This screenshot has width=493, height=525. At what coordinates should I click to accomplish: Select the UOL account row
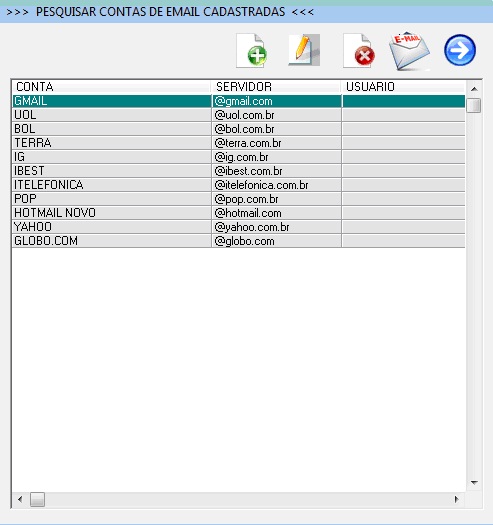click(238, 115)
